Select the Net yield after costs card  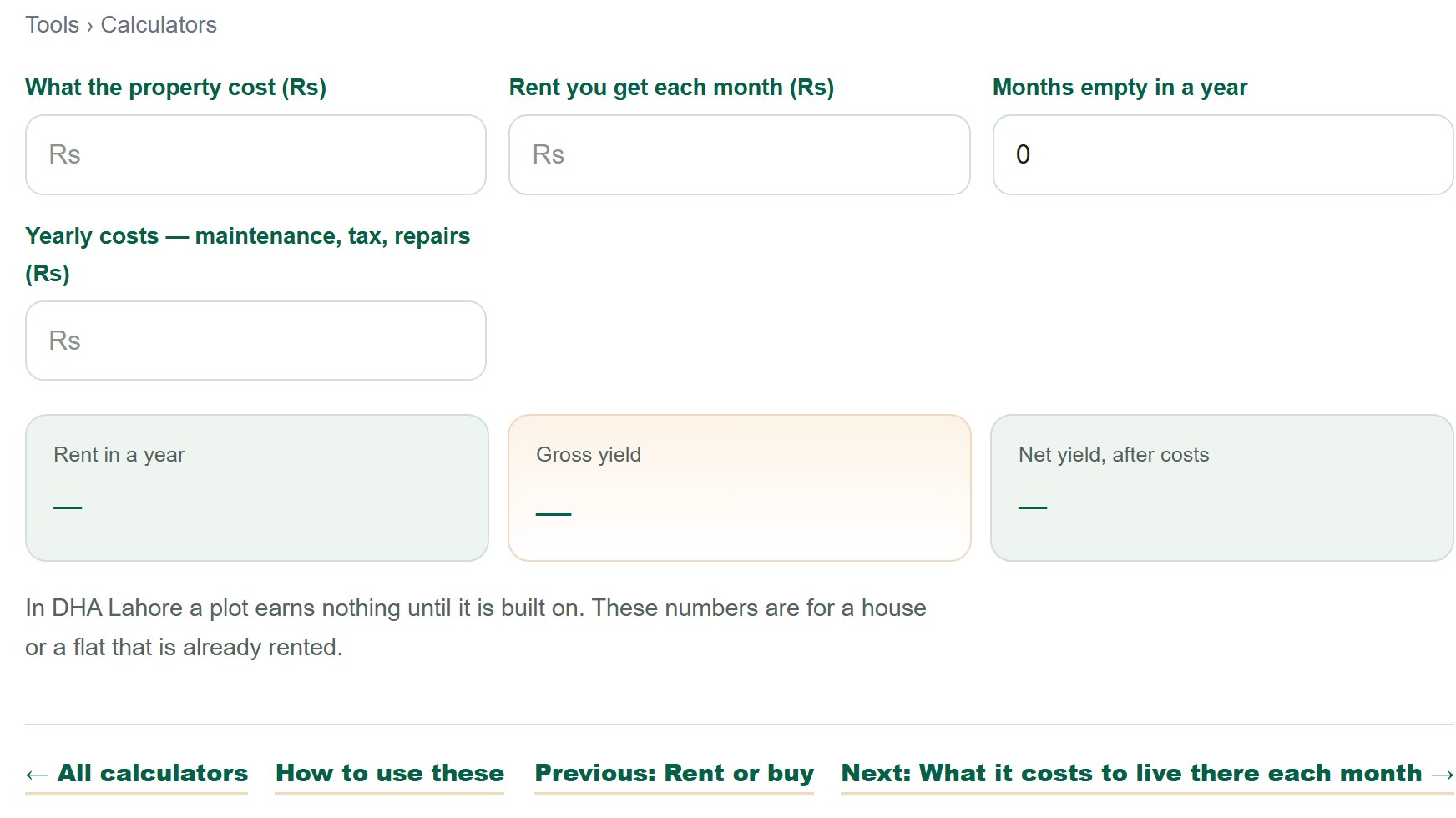pos(1222,487)
